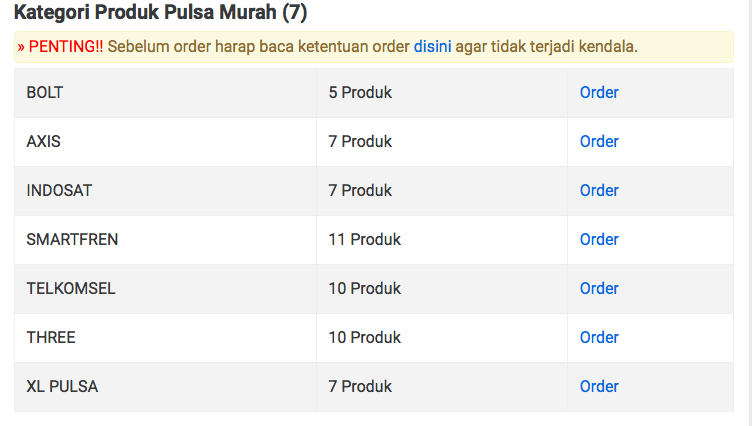Image resolution: width=752 pixels, height=426 pixels.
Task: Click the INDOSAT category name
Action: (59, 190)
